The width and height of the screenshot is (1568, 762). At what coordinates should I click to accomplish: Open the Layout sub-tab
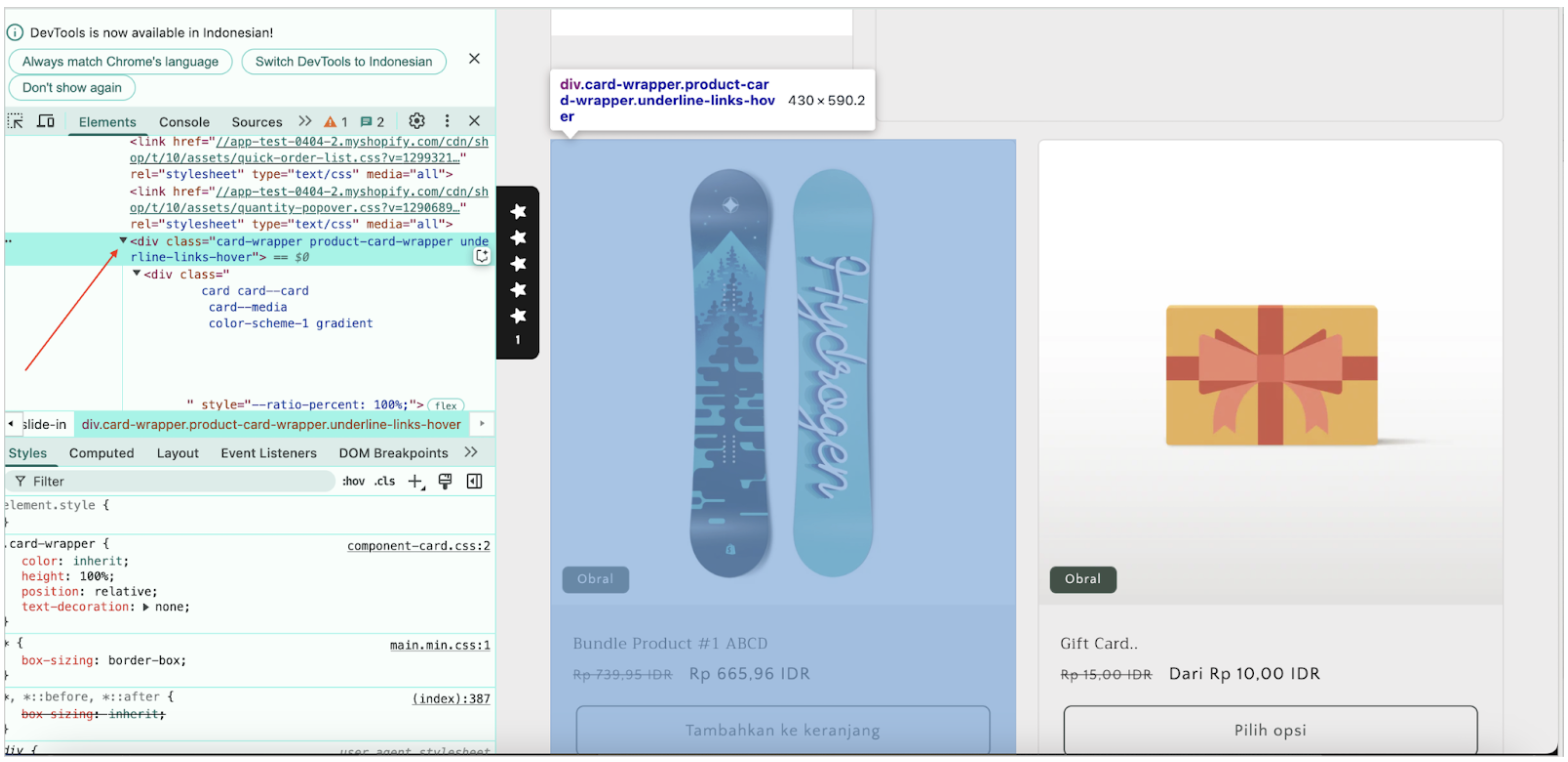pyautogui.click(x=178, y=453)
